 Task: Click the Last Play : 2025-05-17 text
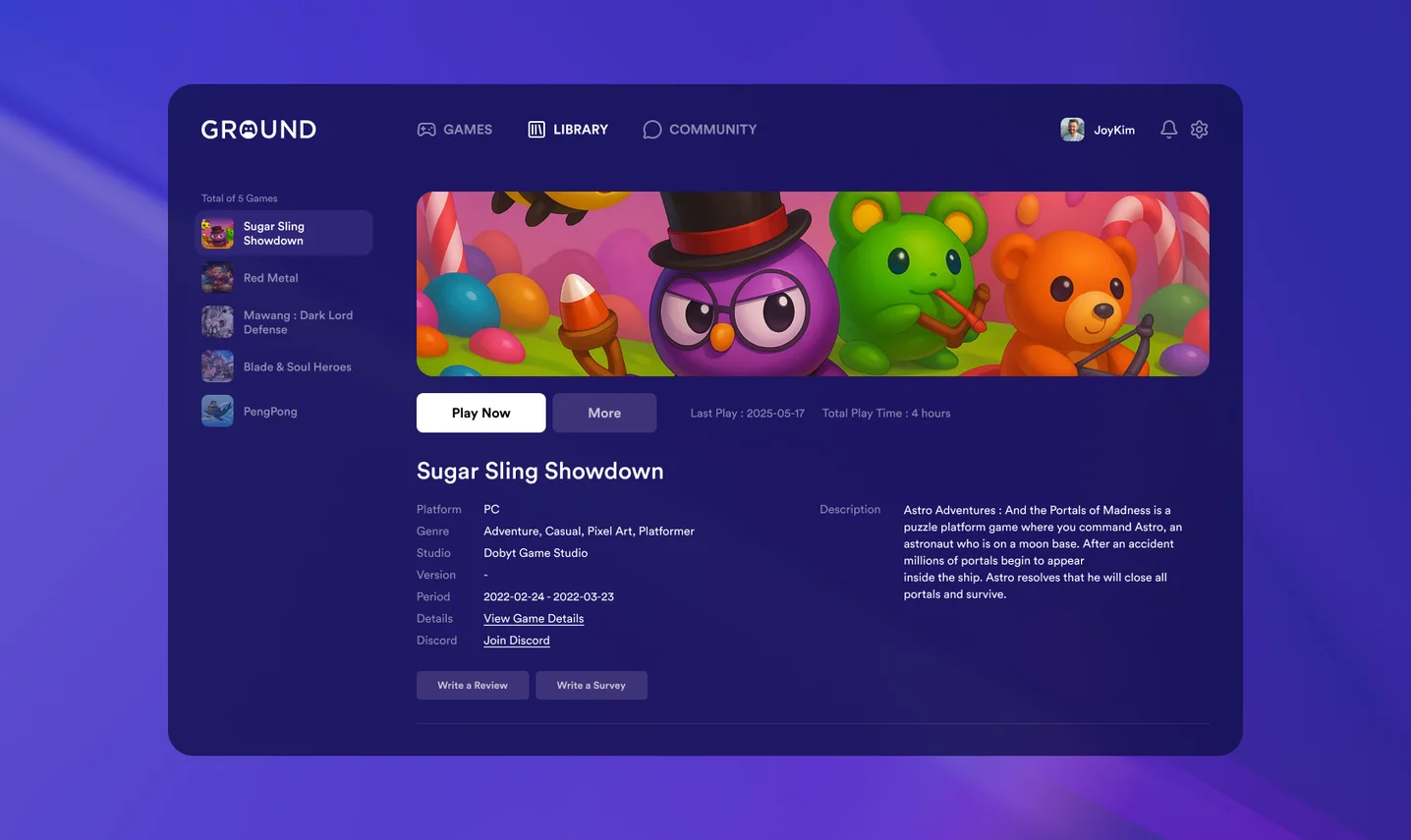[x=747, y=414]
